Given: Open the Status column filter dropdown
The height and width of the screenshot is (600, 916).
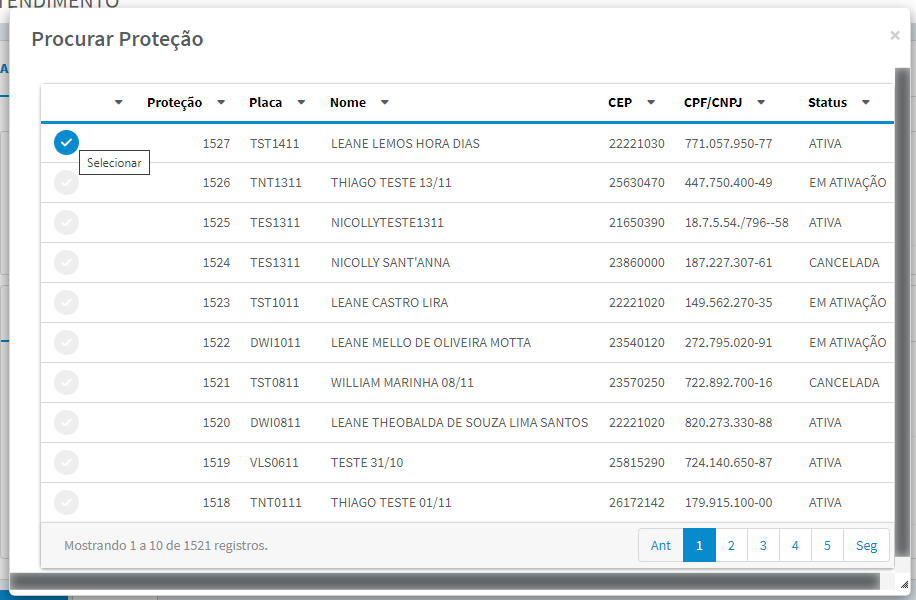Looking at the screenshot, I should click(x=866, y=102).
